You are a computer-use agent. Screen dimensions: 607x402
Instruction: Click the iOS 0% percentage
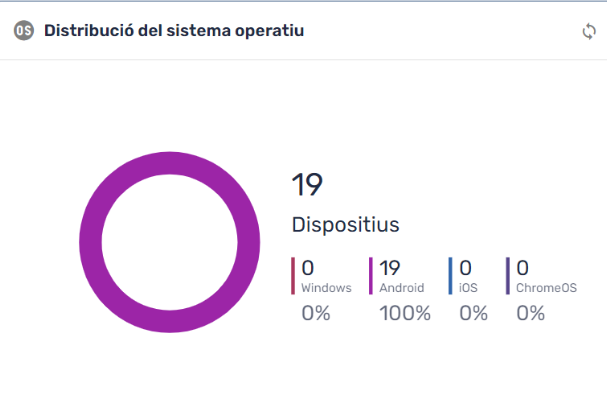point(473,313)
